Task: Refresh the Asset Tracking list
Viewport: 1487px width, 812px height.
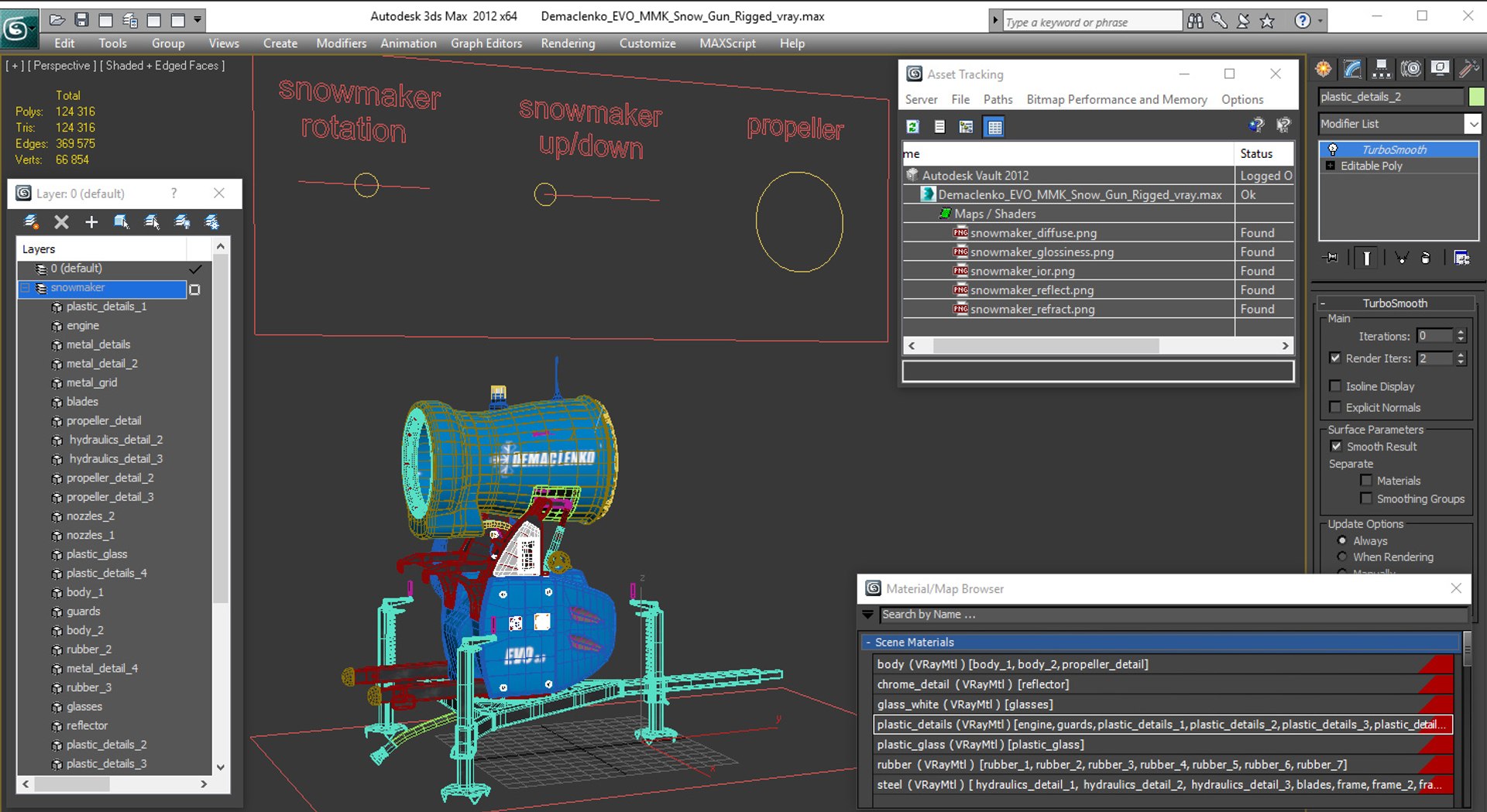Action: click(x=913, y=126)
